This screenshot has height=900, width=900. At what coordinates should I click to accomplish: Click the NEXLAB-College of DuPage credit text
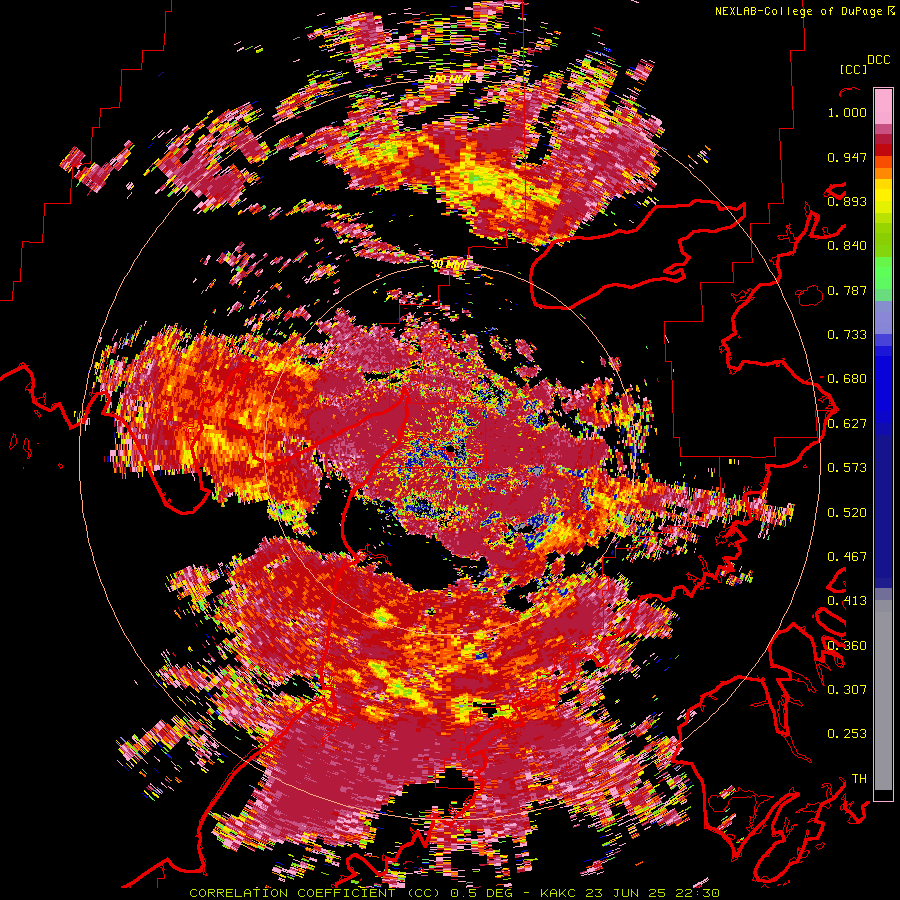[x=800, y=11]
